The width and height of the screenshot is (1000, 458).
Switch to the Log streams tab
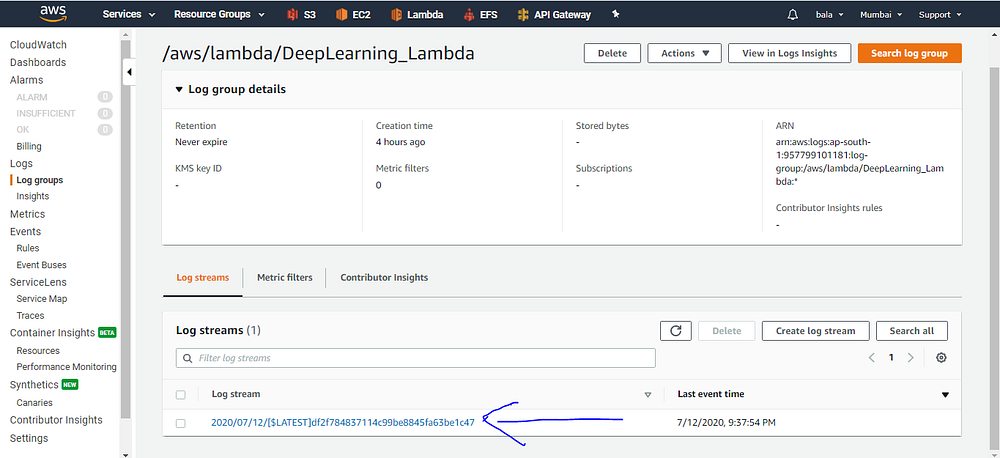coord(203,277)
